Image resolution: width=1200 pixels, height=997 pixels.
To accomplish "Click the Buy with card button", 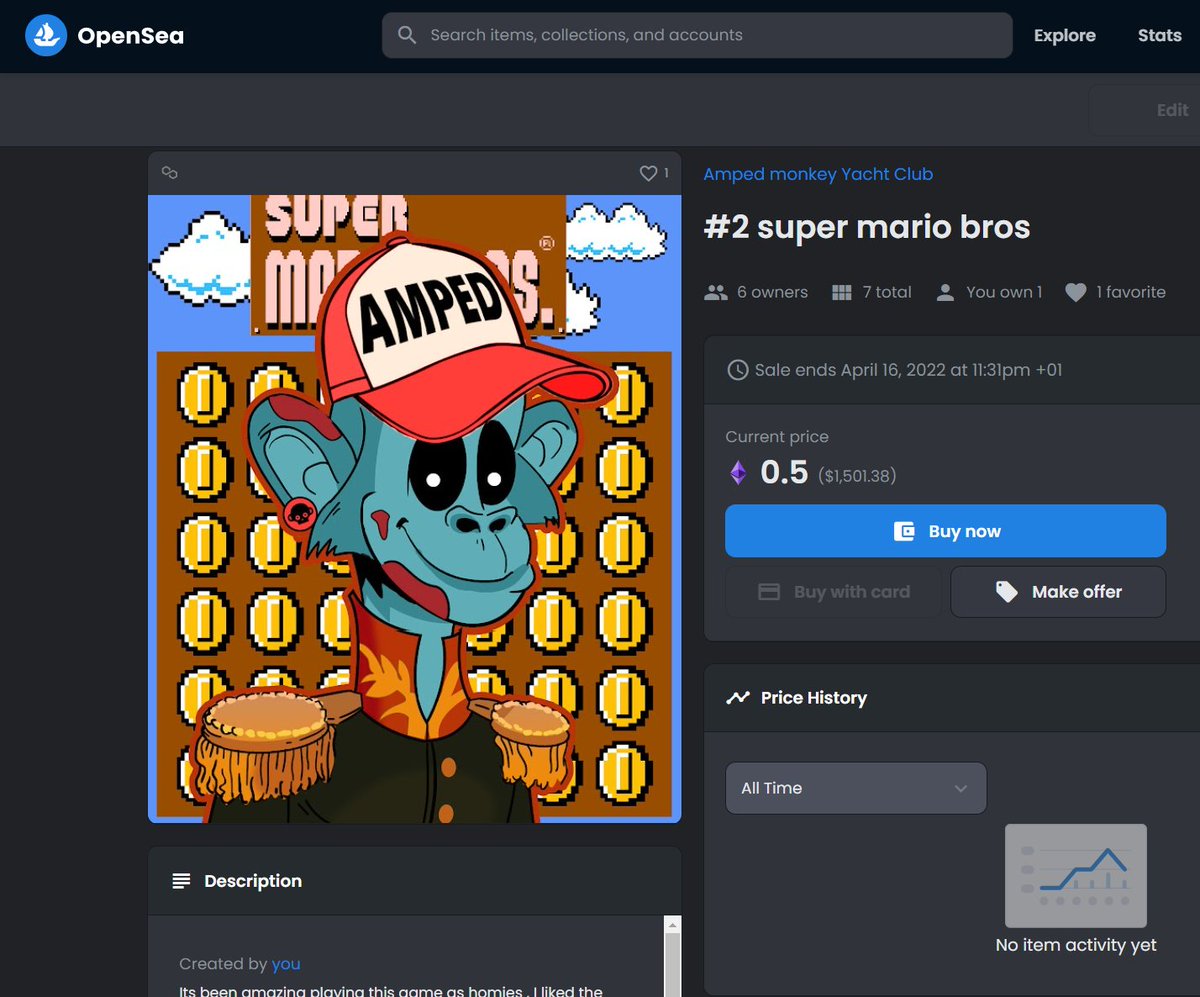I will pos(833,592).
